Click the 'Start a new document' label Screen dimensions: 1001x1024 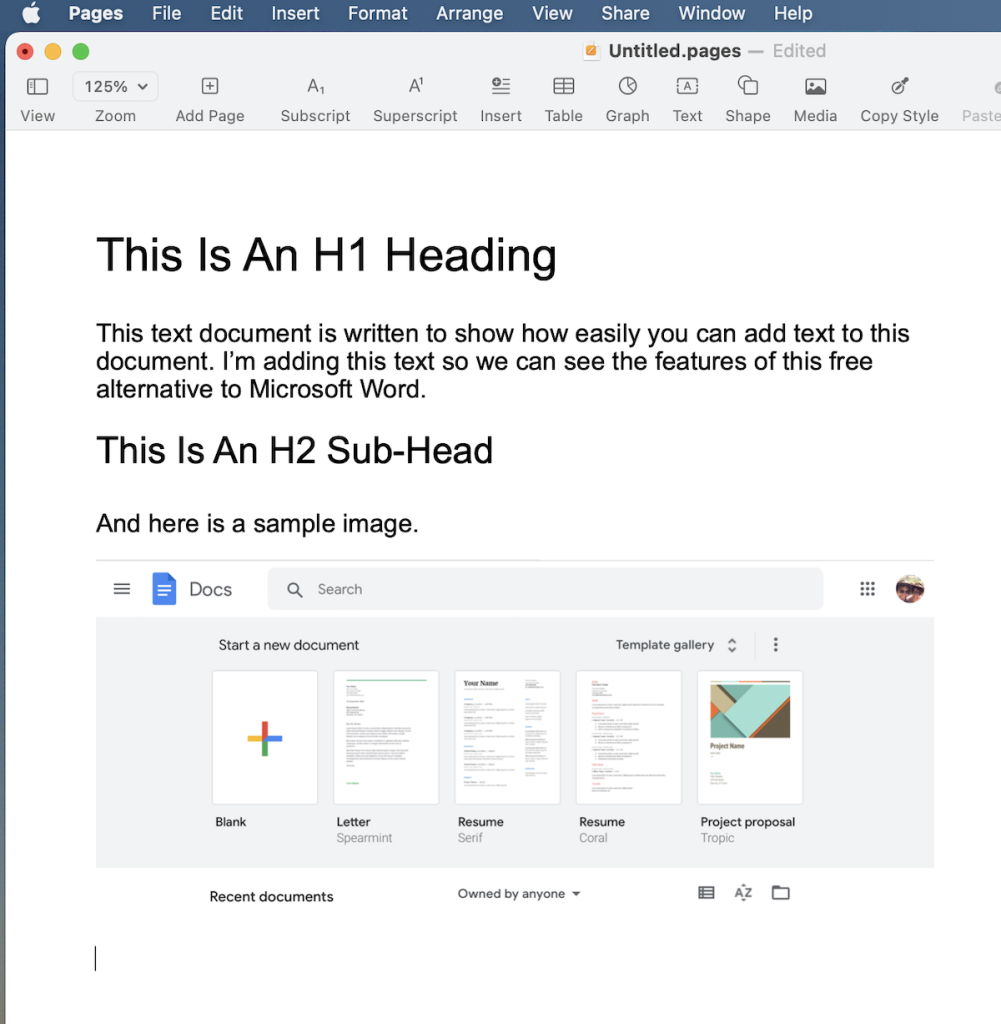tap(289, 645)
